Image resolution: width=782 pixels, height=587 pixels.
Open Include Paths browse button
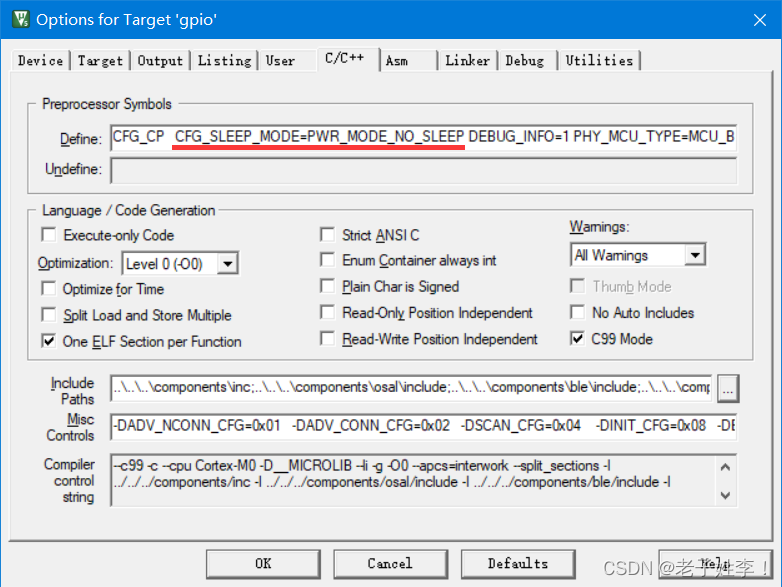point(728,388)
